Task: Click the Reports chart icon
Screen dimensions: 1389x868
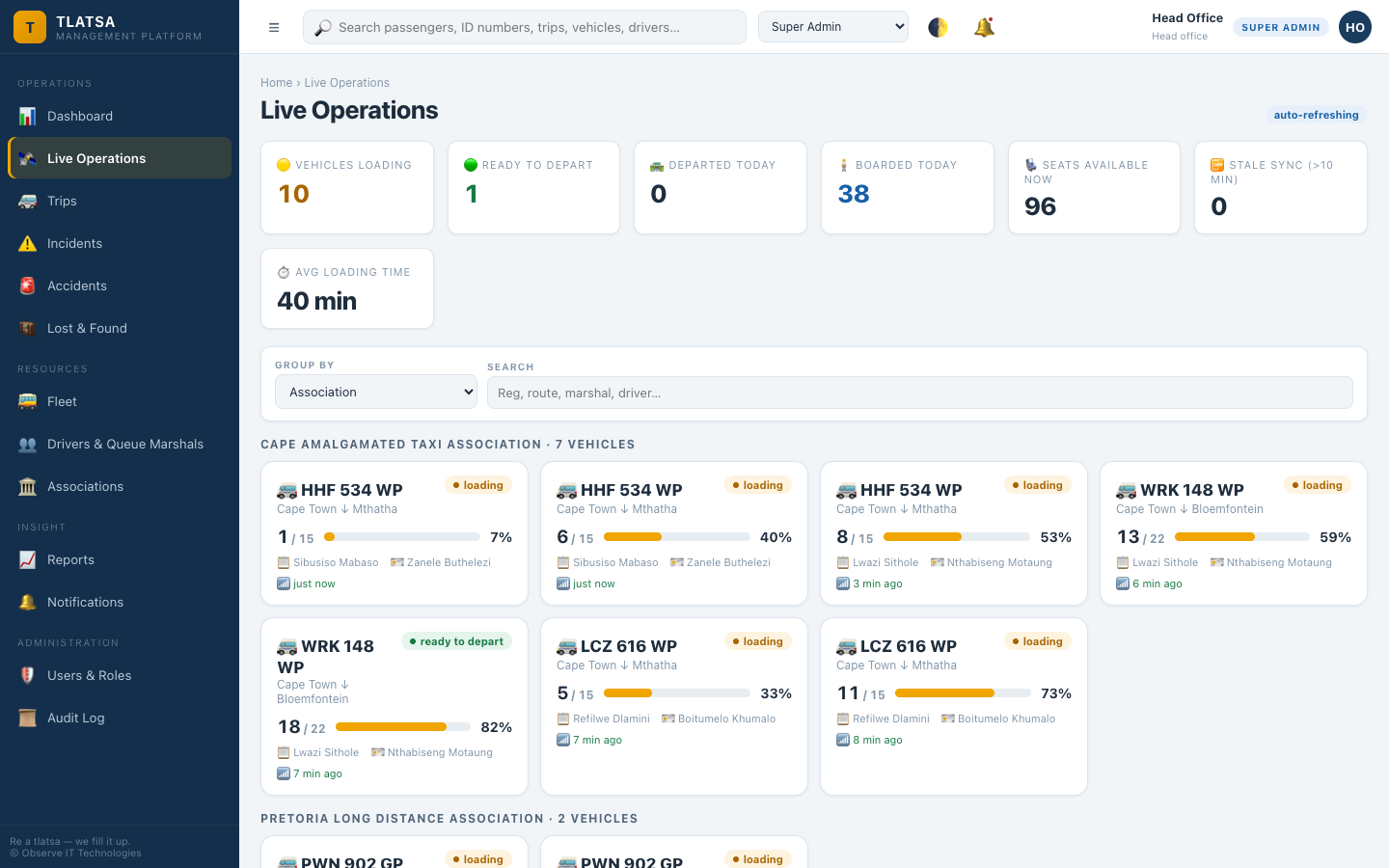Action: [28, 559]
